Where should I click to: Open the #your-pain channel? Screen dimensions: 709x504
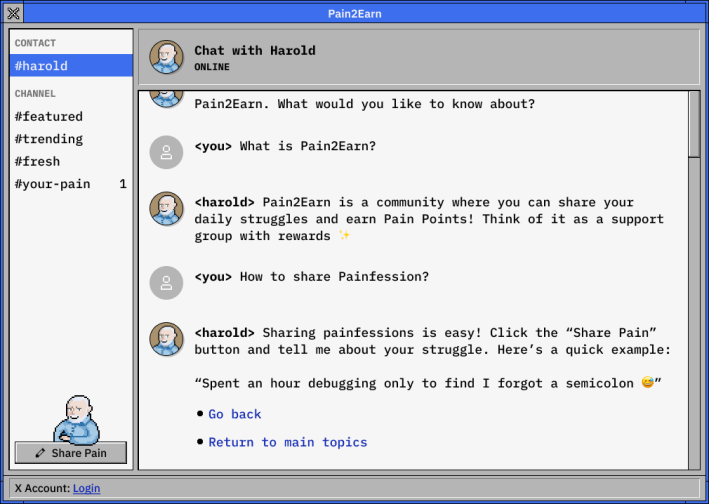coord(52,184)
